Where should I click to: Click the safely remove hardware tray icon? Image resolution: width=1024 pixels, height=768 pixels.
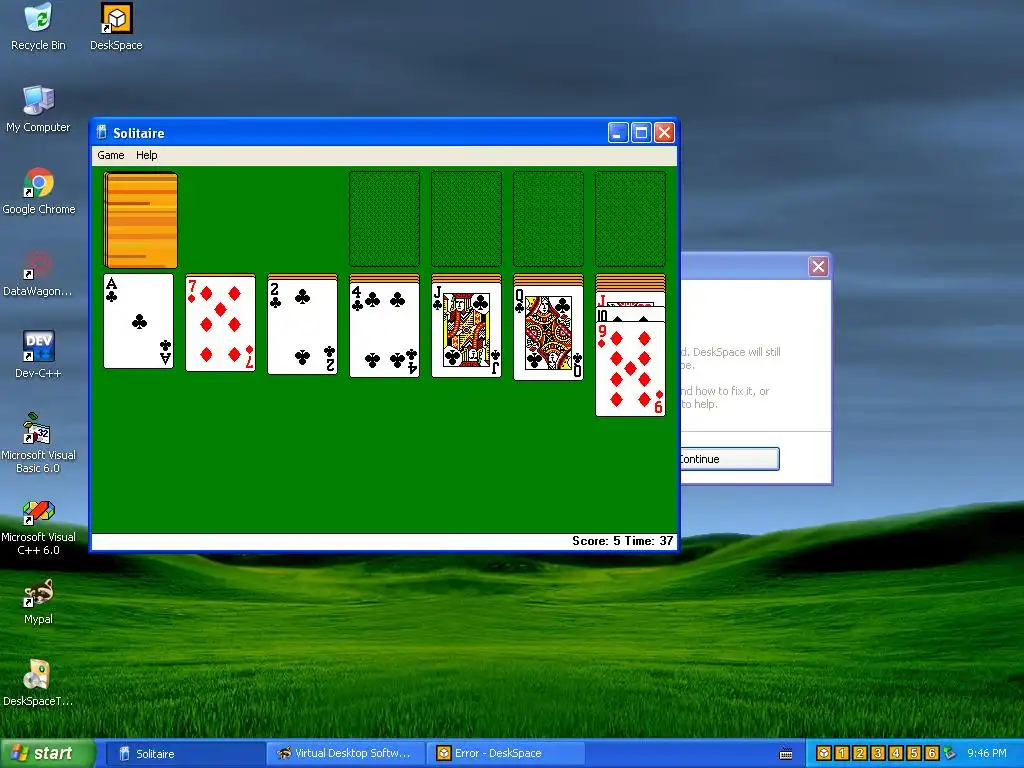tap(949, 753)
